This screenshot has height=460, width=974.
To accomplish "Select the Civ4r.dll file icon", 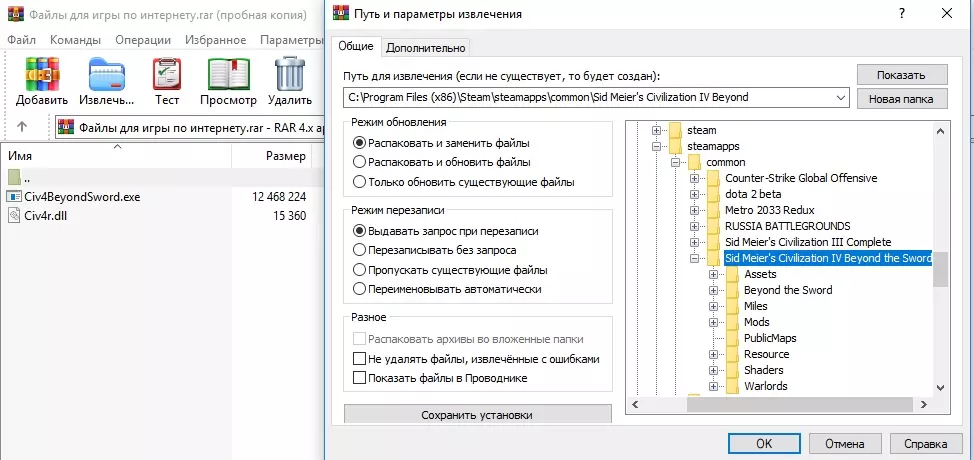I will pos(14,216).
